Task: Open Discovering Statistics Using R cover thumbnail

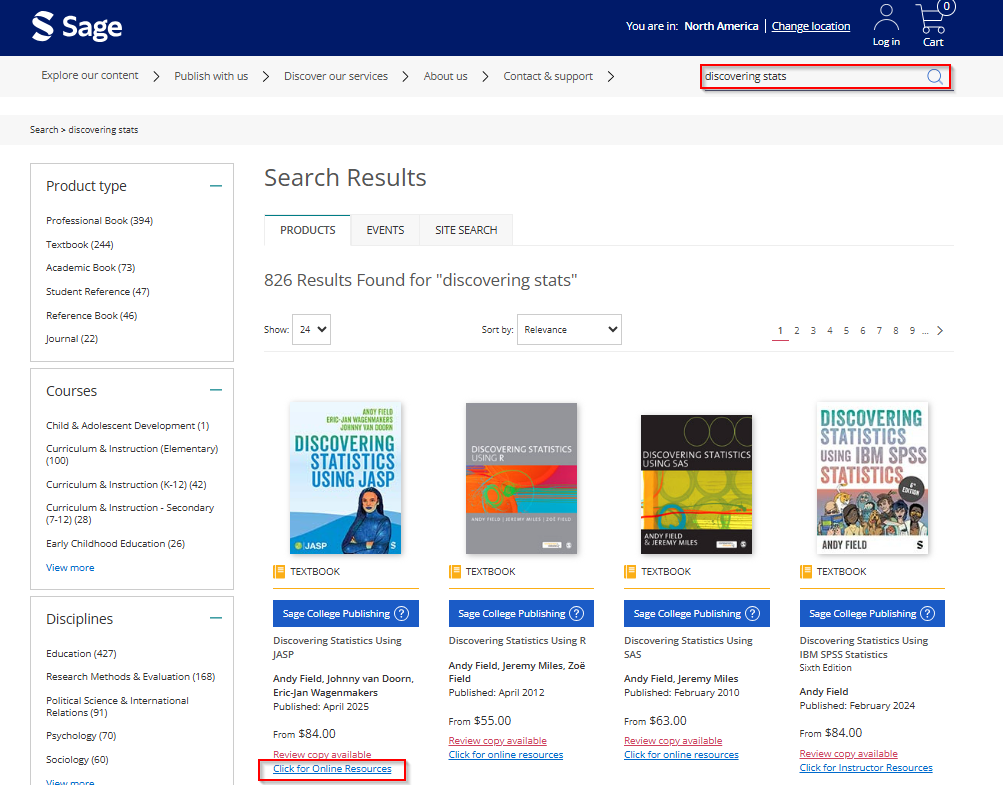Action: pyautogui.click(x=521, y=478)
